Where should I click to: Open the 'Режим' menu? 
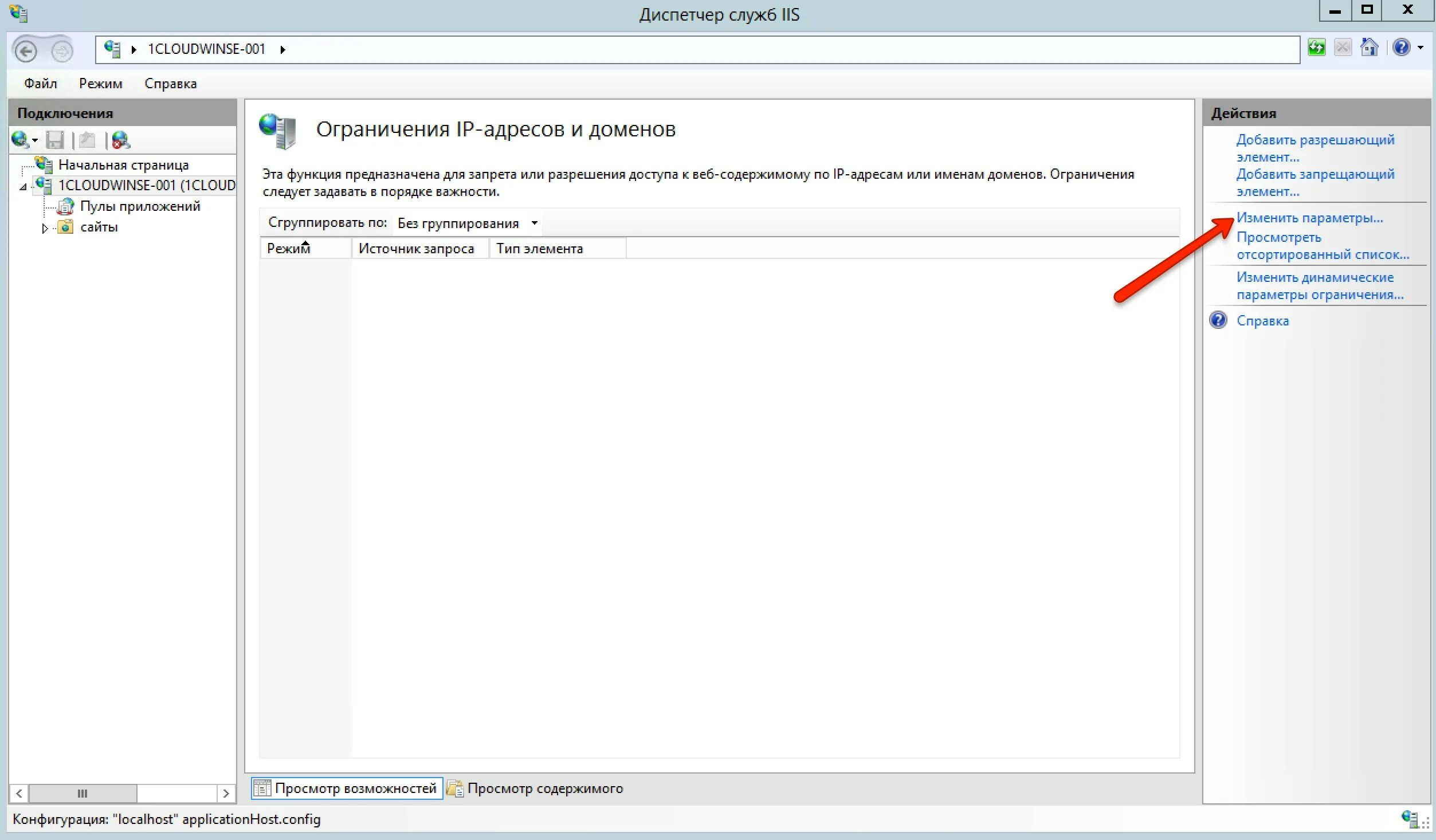click(x=100, y=84)
